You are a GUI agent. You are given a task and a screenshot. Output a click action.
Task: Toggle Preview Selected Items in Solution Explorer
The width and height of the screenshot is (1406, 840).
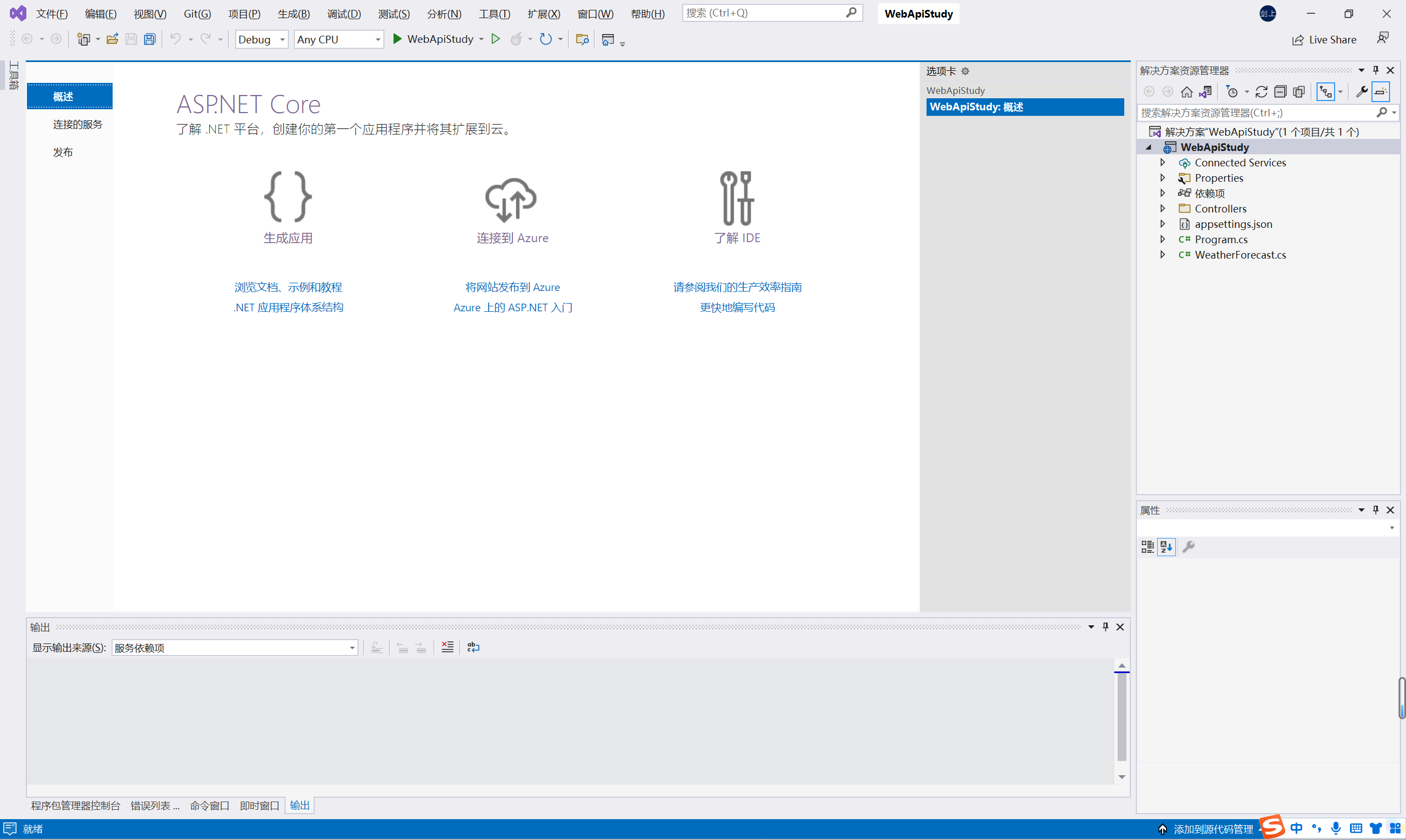[1381, 92]
